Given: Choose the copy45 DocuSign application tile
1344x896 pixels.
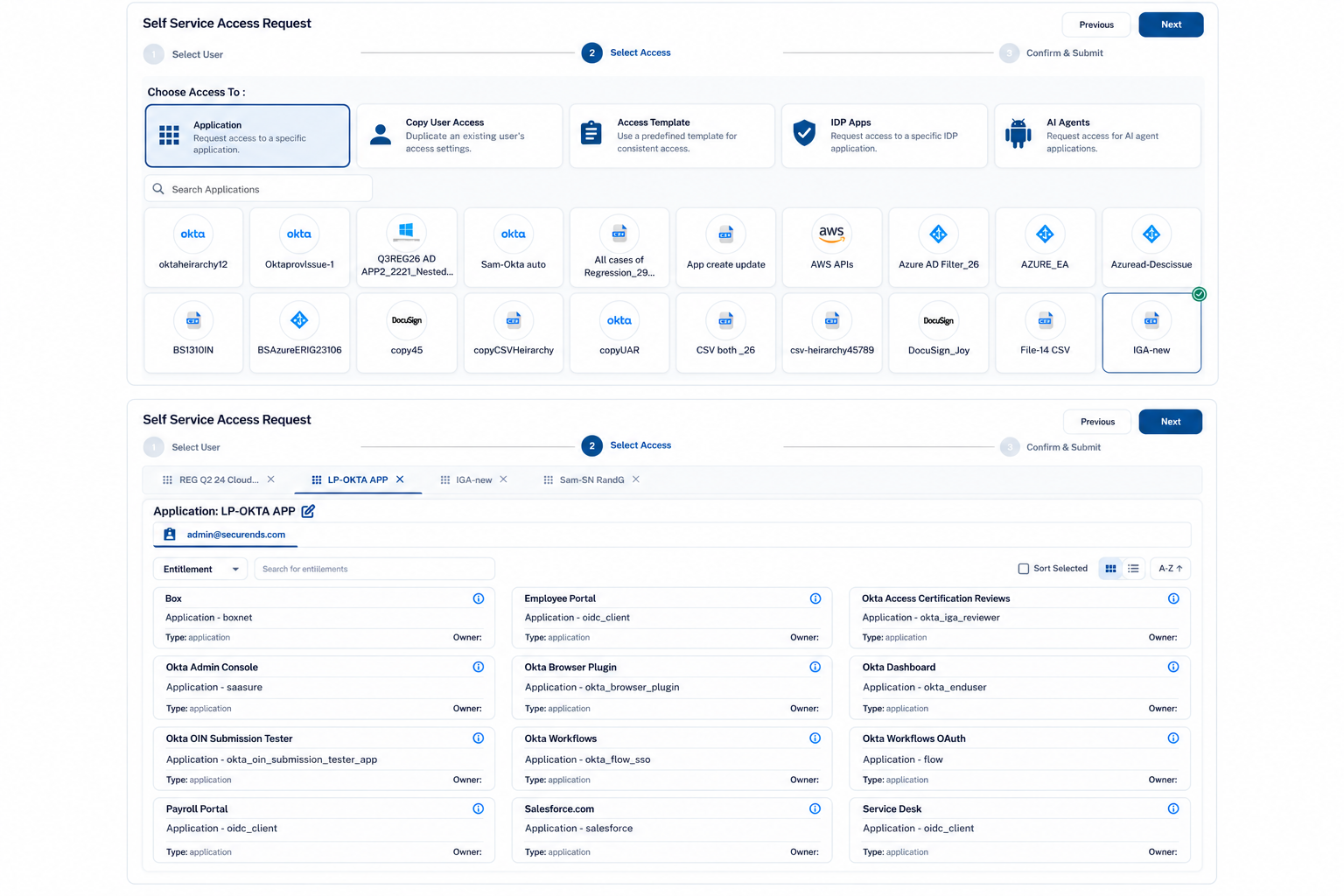Looking at the screenshot, I should (x=407, y=333).
